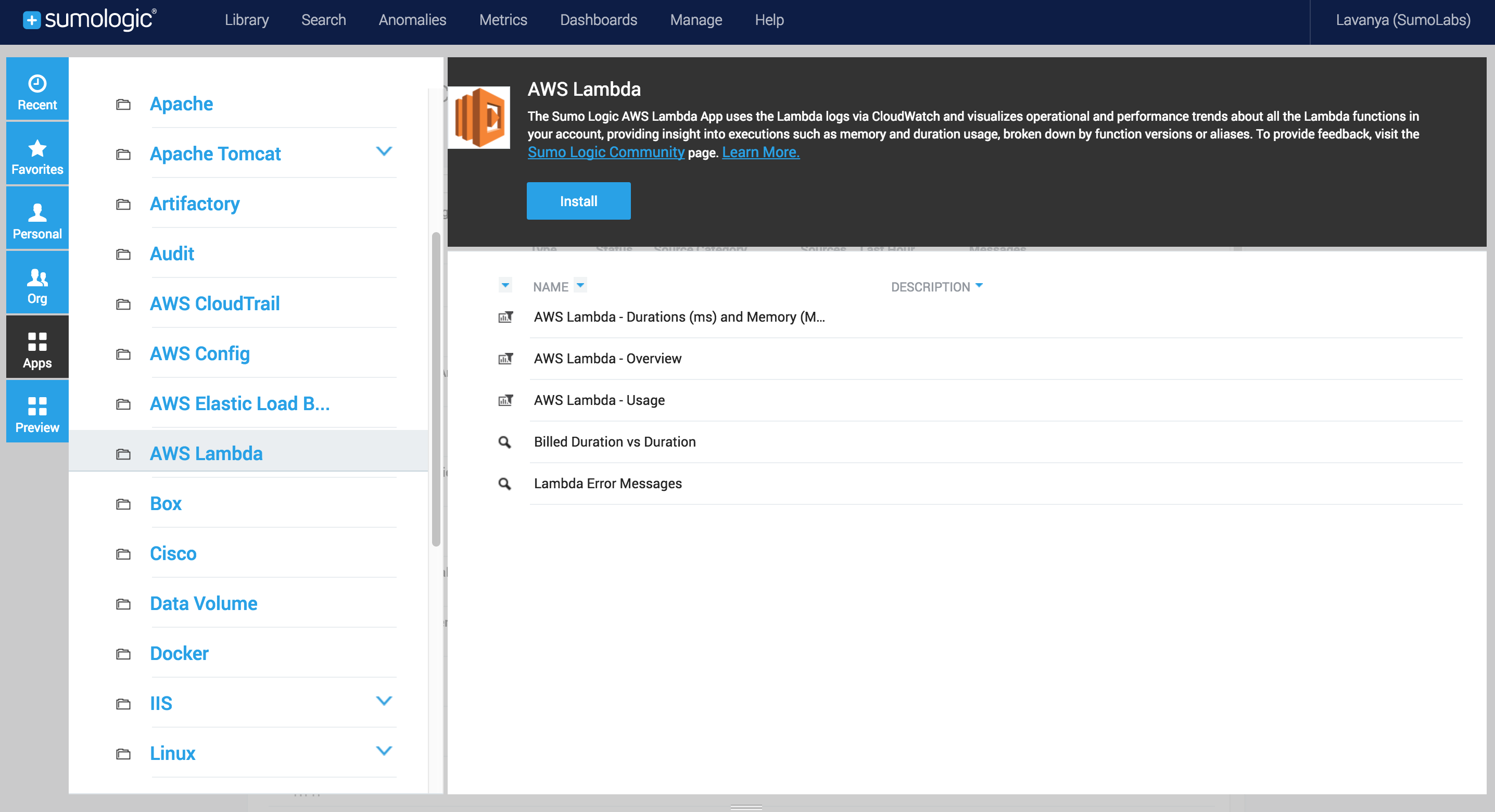Image resolution: width=1495 pixels, height=812 pixels.
Task: Click the sumologic plus logo icon
Action: [x=31, y=20]
